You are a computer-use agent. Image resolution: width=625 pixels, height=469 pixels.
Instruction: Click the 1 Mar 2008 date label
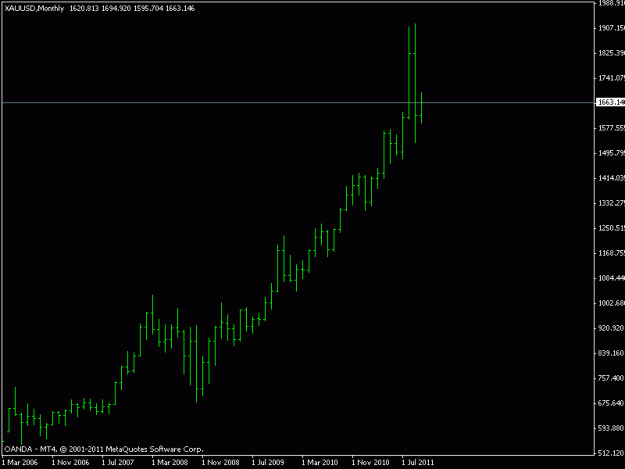[170, 462]
